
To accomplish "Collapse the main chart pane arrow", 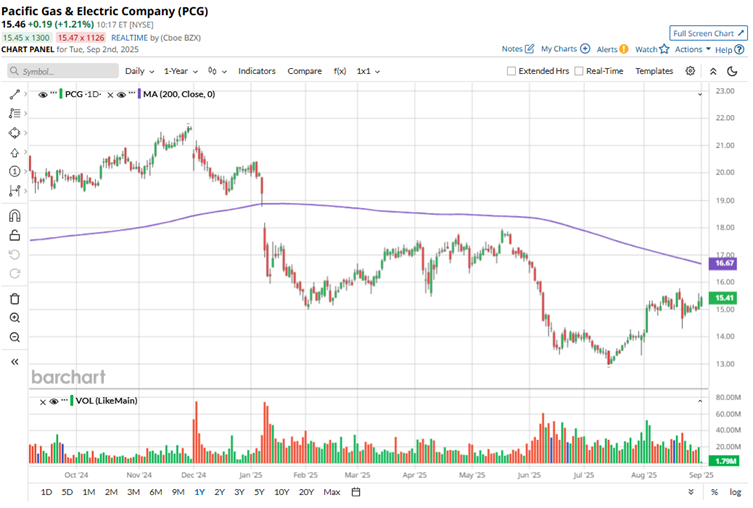I will click(x=700, y=95).
